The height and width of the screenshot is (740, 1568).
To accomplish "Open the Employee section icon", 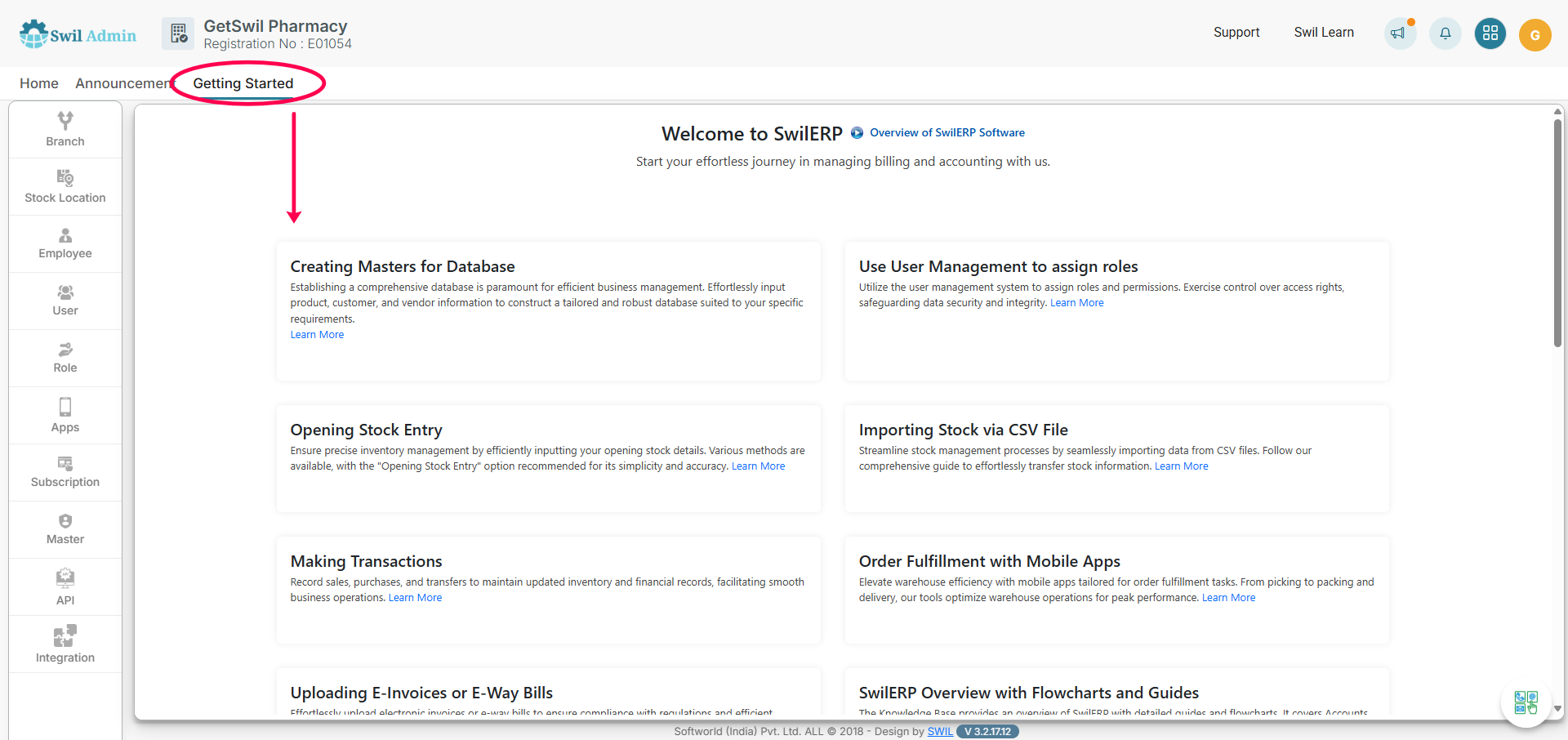I will pyautogui.click(x=65, y=235).
